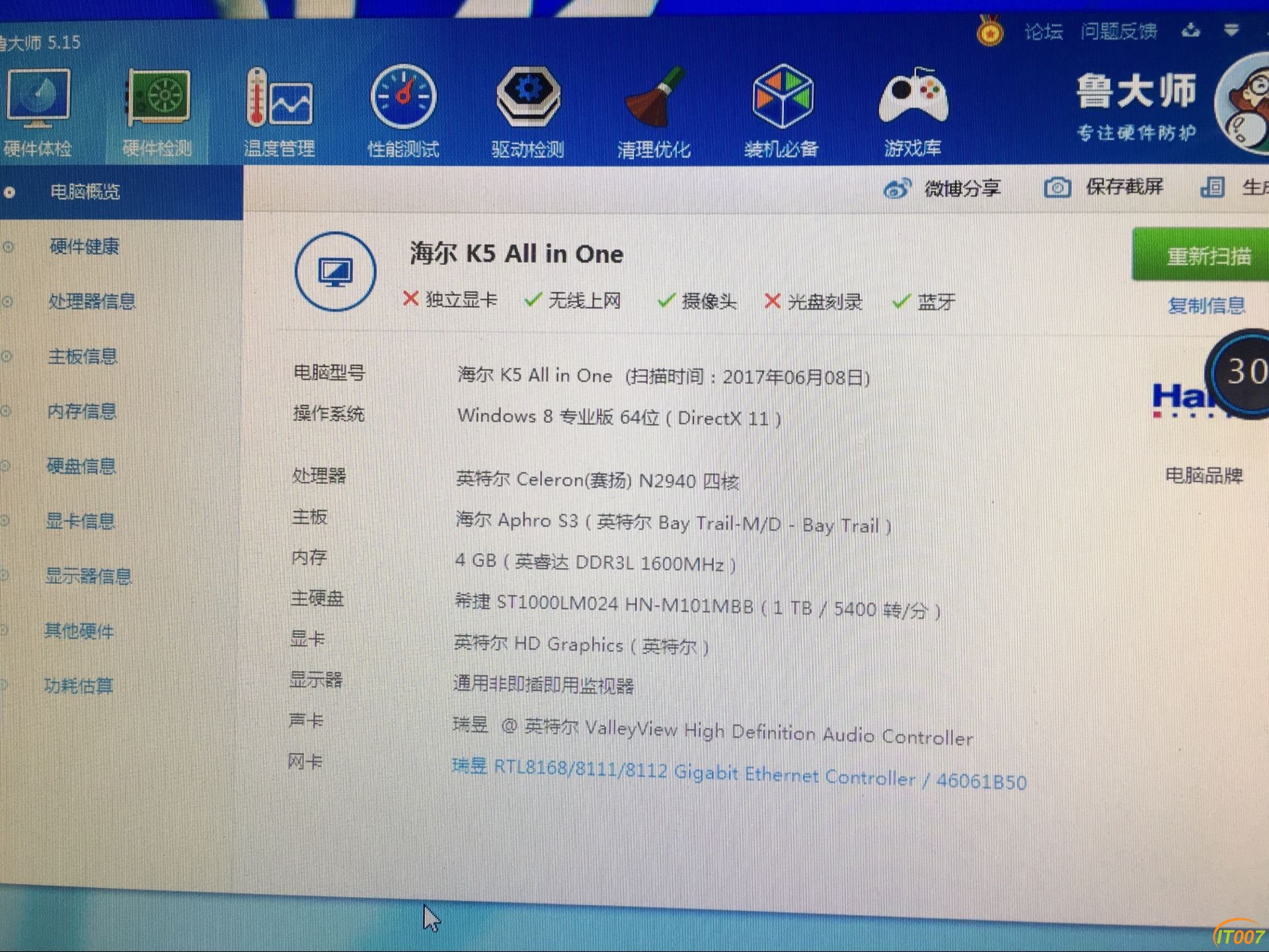Click the gold medal icon in title bar

click(989, 30)
